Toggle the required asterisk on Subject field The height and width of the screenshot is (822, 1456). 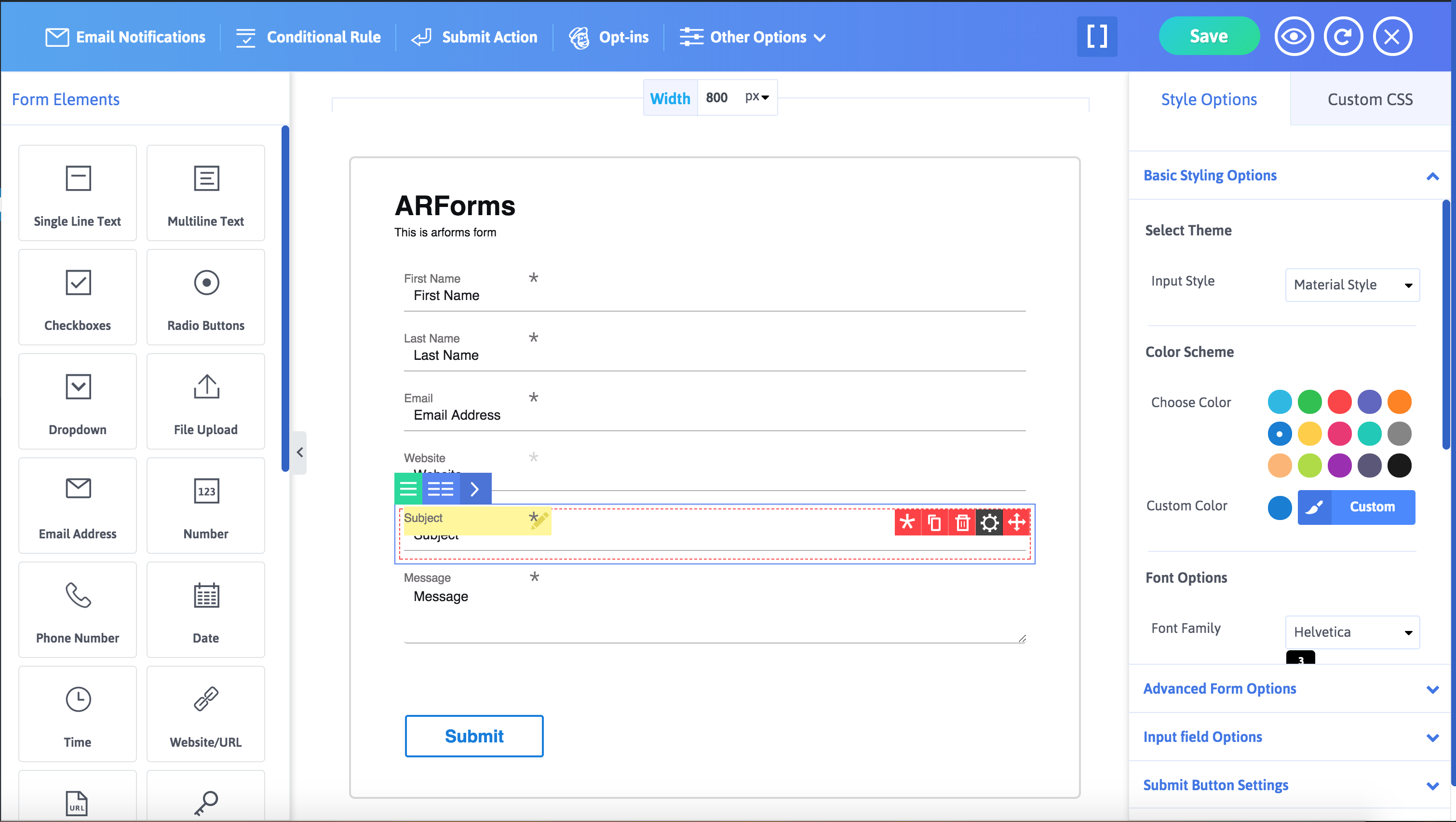[908, 522]
